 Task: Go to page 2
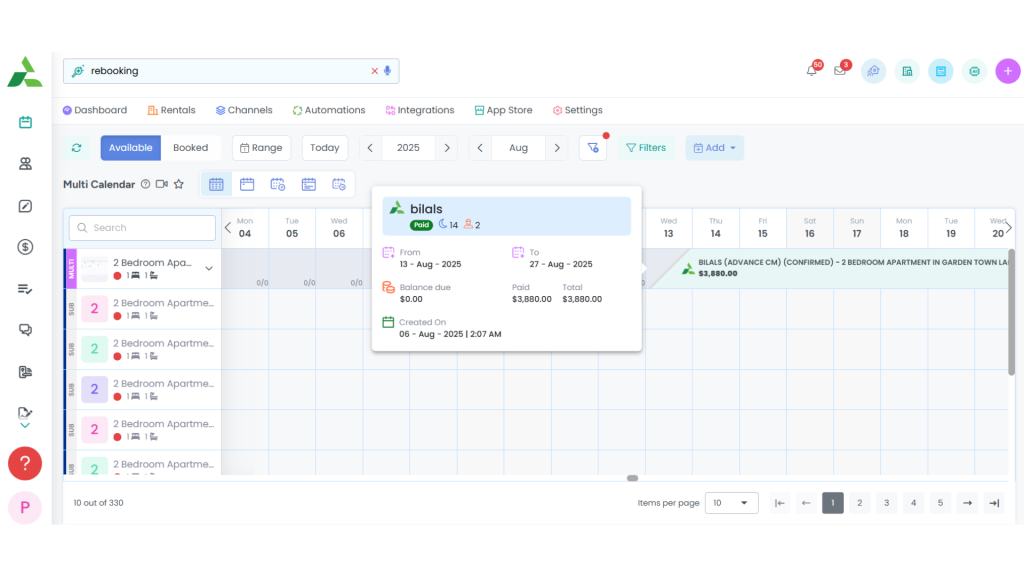pos(859,503)
